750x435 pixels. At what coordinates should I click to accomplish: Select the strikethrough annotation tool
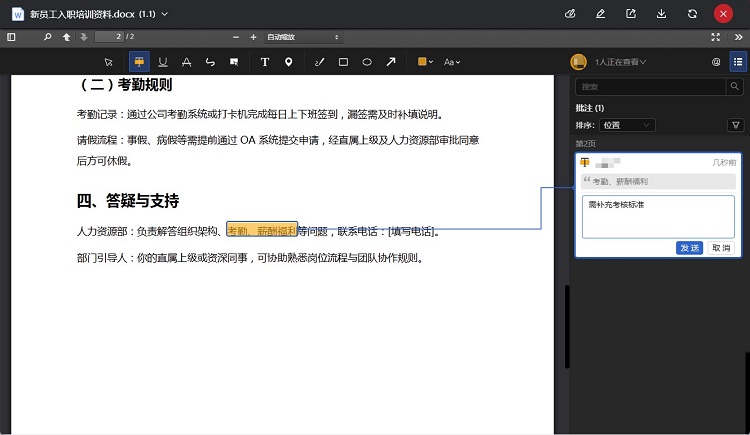coord(186,62)
